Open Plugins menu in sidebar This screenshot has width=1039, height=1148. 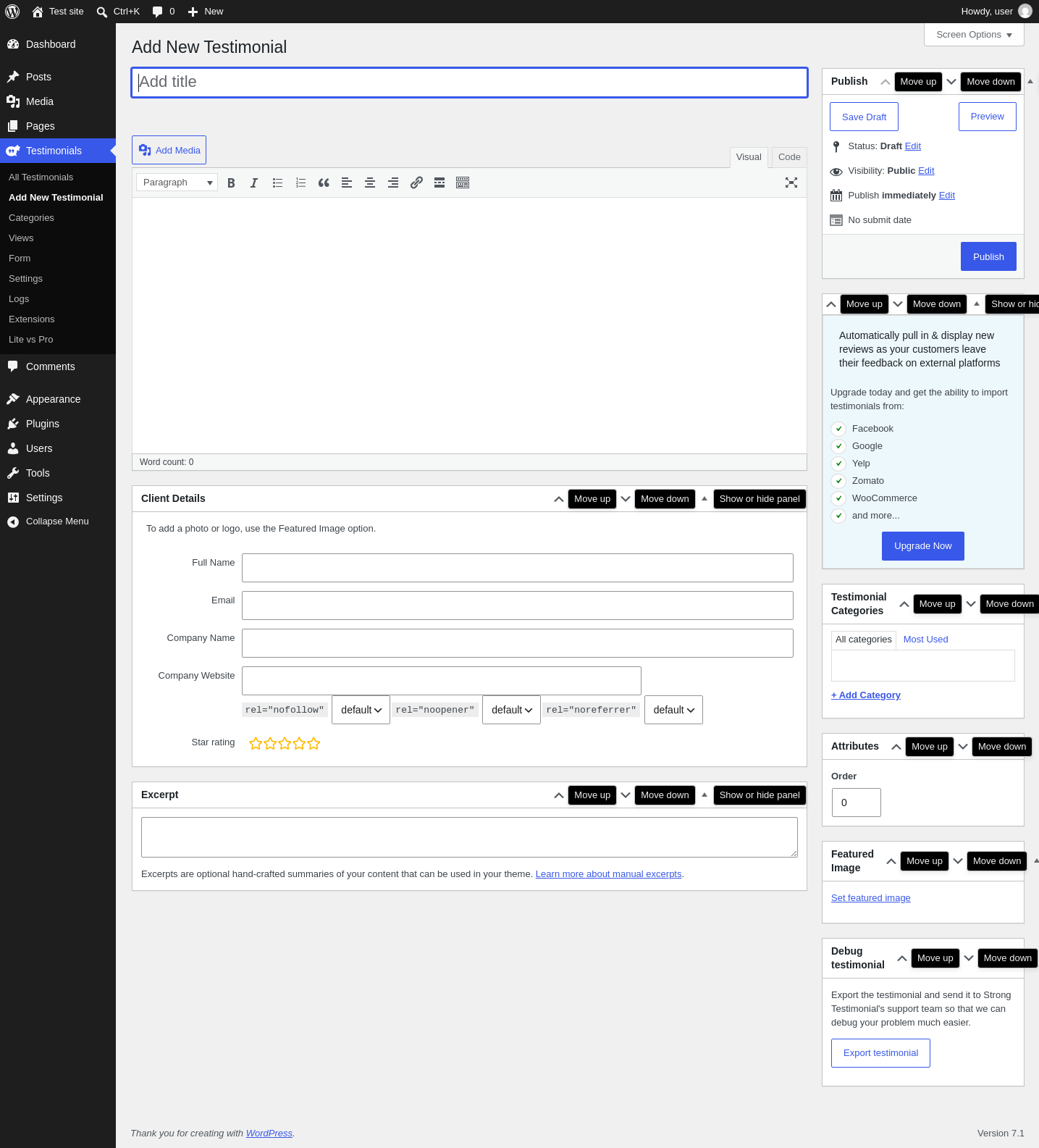(58, 424)
